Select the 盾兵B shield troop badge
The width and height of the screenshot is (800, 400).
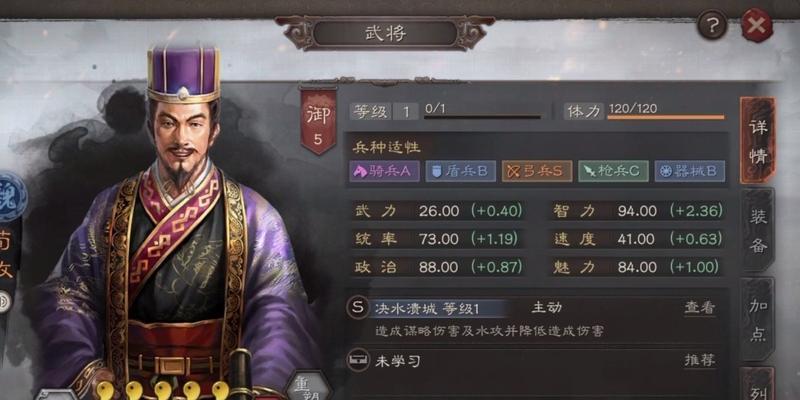pos(460,171)
